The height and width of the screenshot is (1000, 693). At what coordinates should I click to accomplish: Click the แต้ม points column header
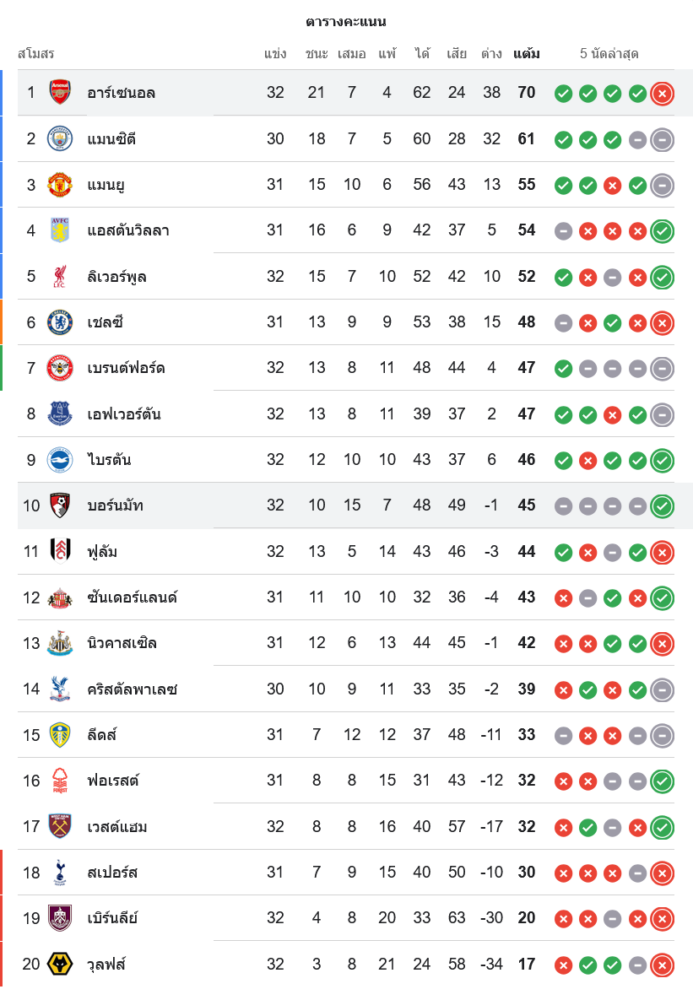pyautogui.click(x=526, y=53)
